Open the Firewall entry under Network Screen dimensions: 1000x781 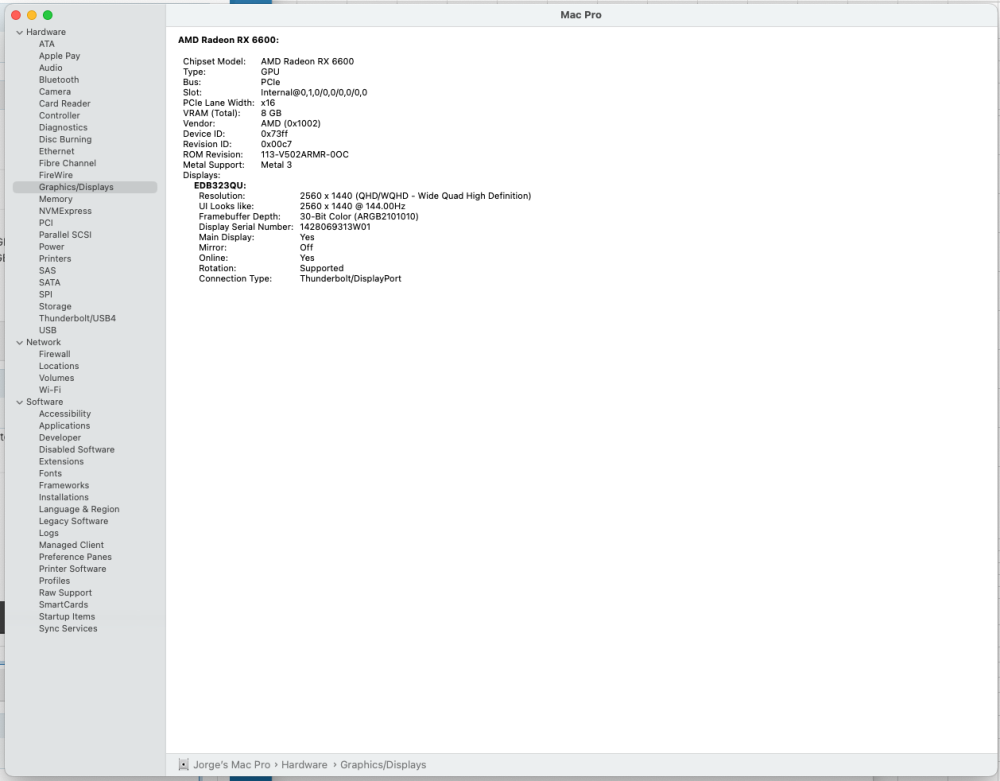point(54,354)
